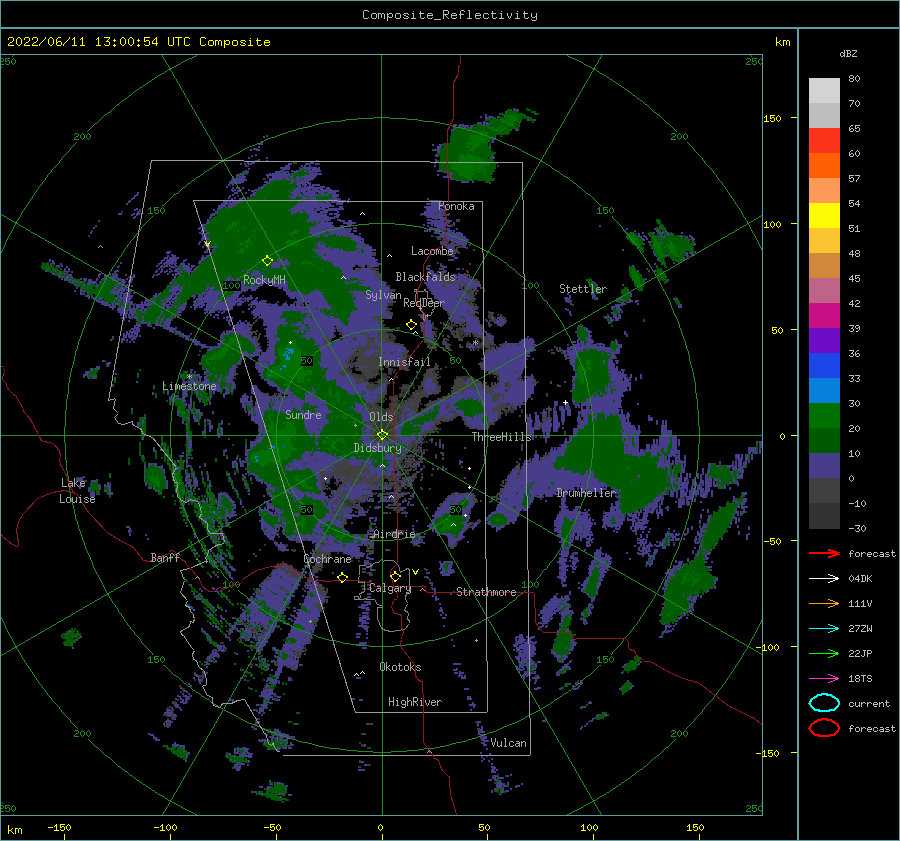
Task: Select the orange 111V arrow legend icon
Action: point(824,603)
